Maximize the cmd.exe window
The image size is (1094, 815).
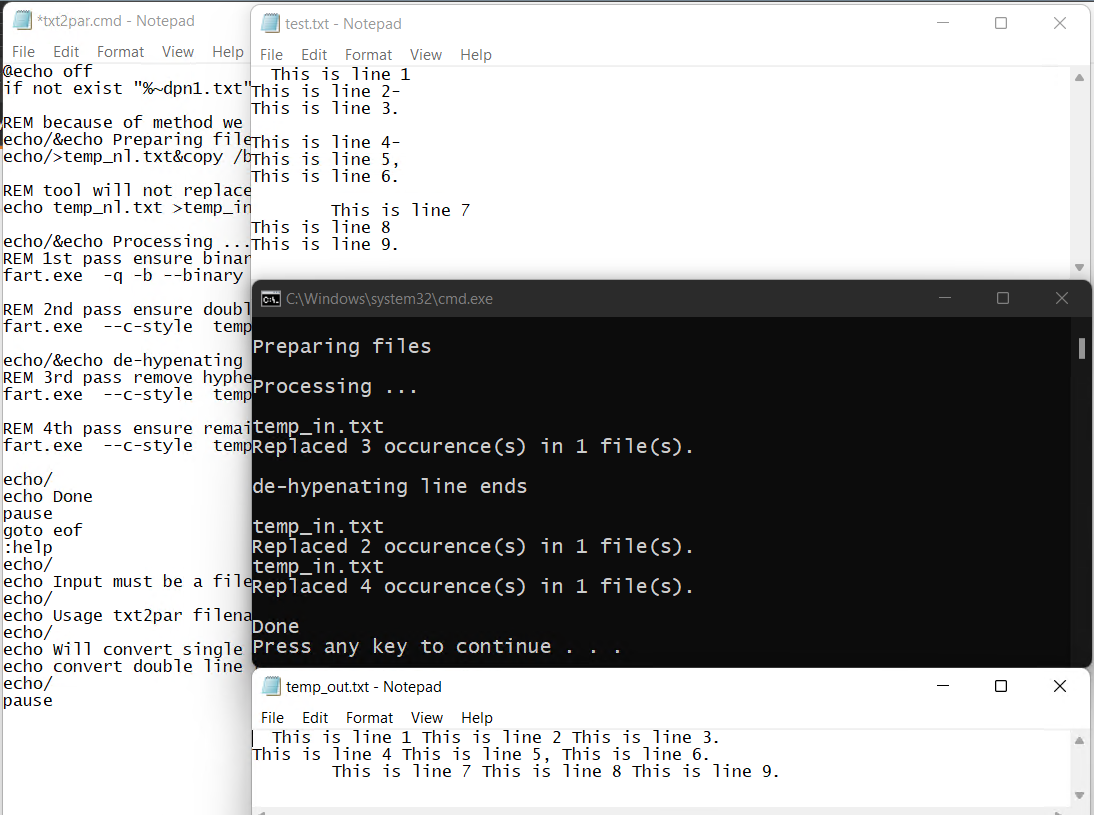tap(1003, 298)
